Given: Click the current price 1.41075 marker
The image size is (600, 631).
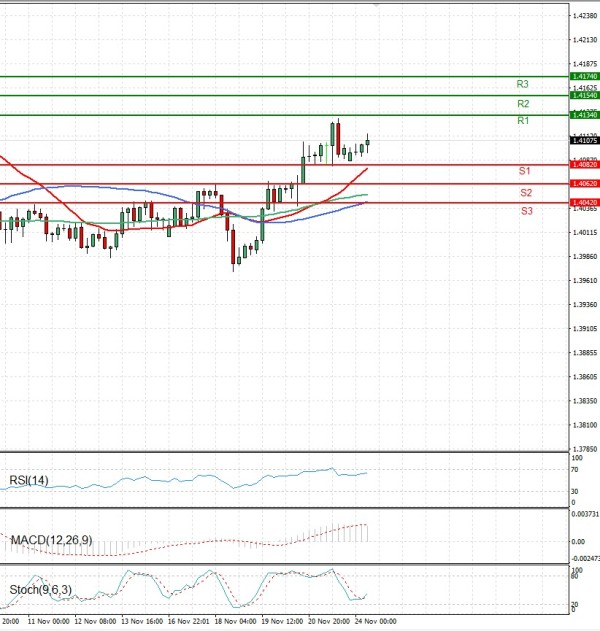Looking at the screenshot, I should [584, 141].
